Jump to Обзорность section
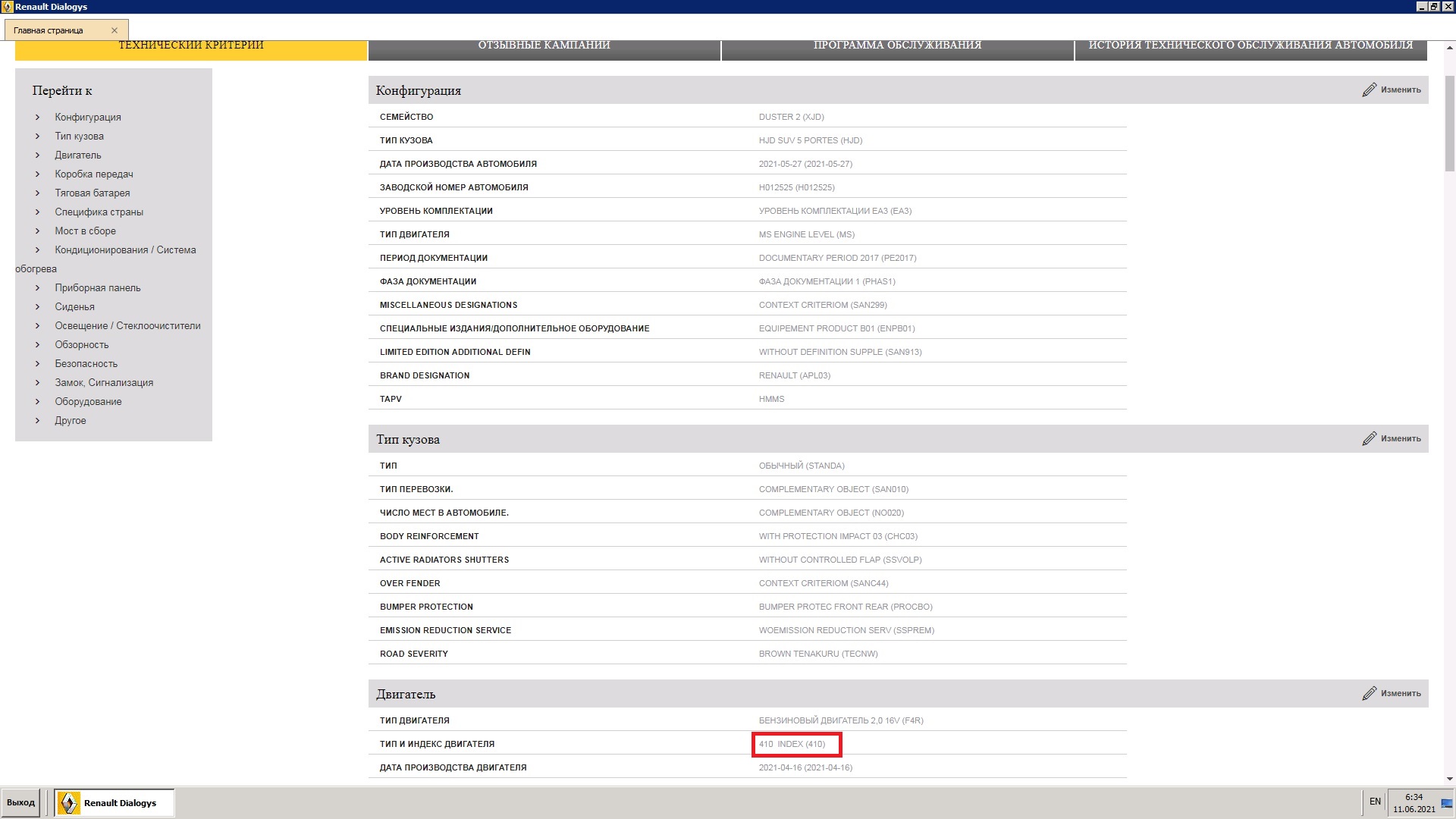 (x=81, y=344)
